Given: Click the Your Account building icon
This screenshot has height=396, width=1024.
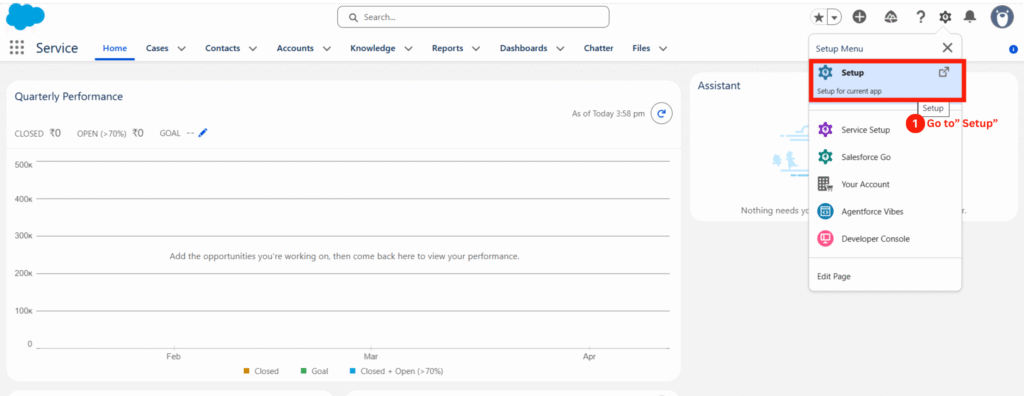Looking at the screenshot, I should [x=825, y=184].
